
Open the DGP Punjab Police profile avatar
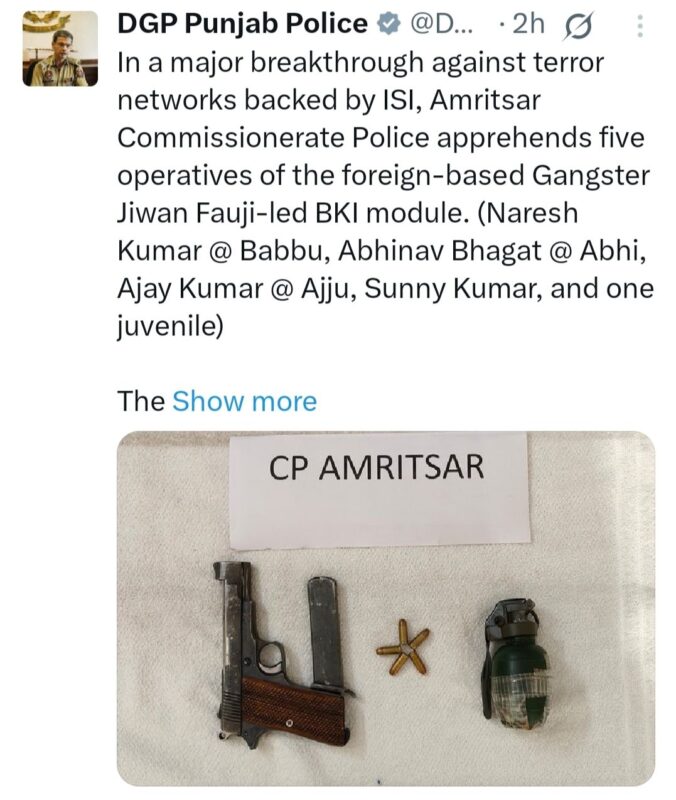(x=60, y=48)
